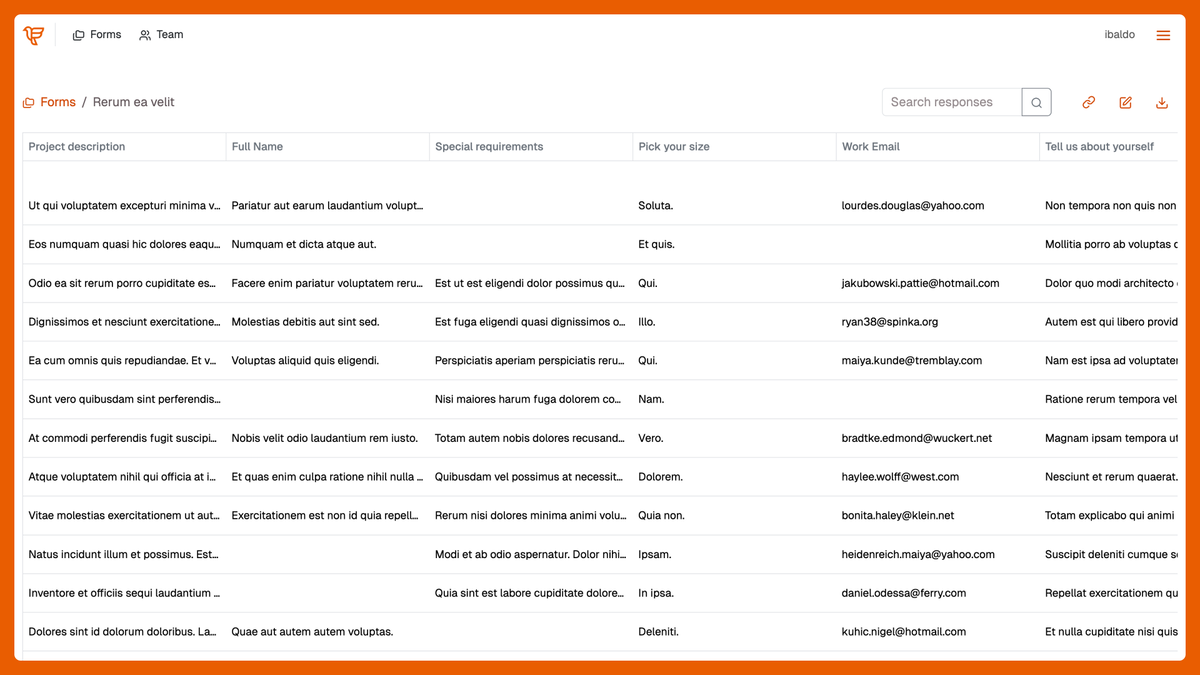Open the hamburger menu
This screenshot has height=675, width=1200.
pos(1163,34)
